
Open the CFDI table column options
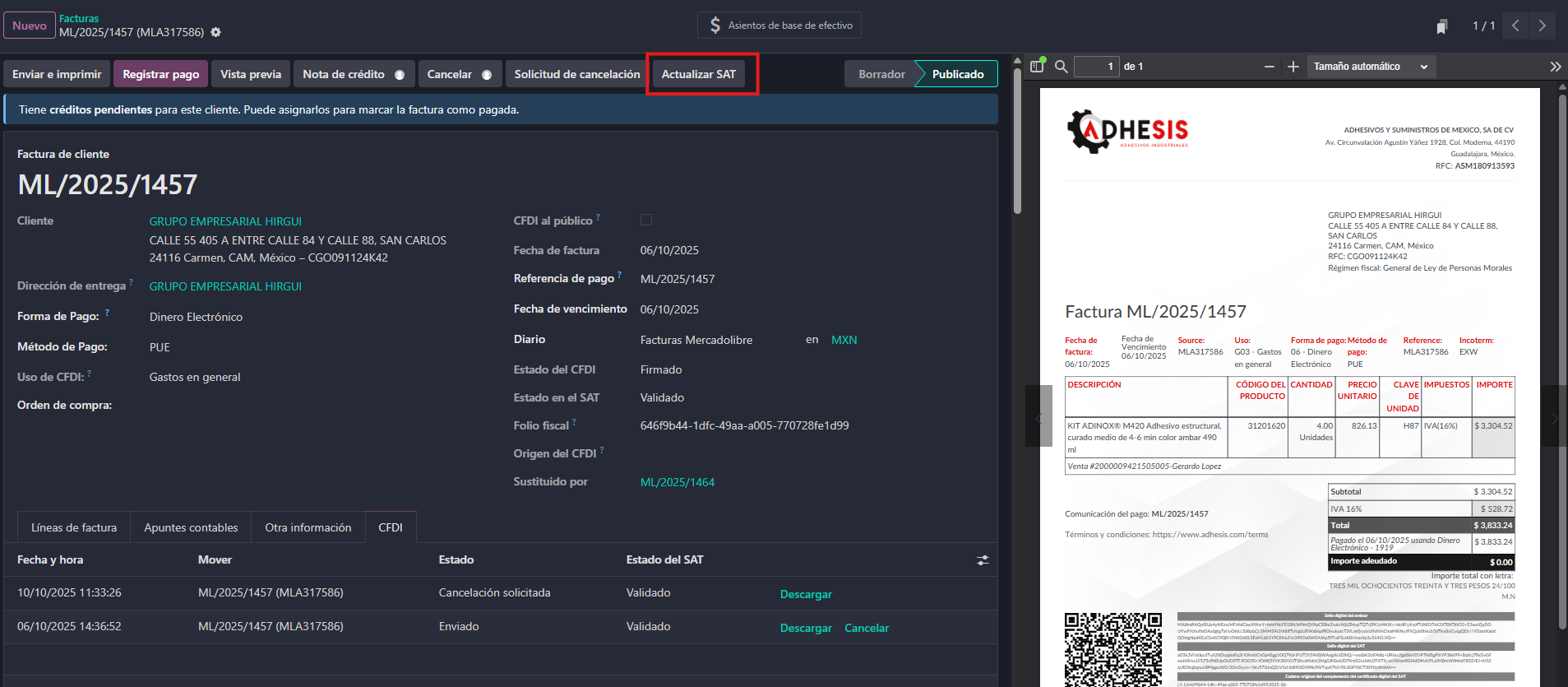point(983,560)
